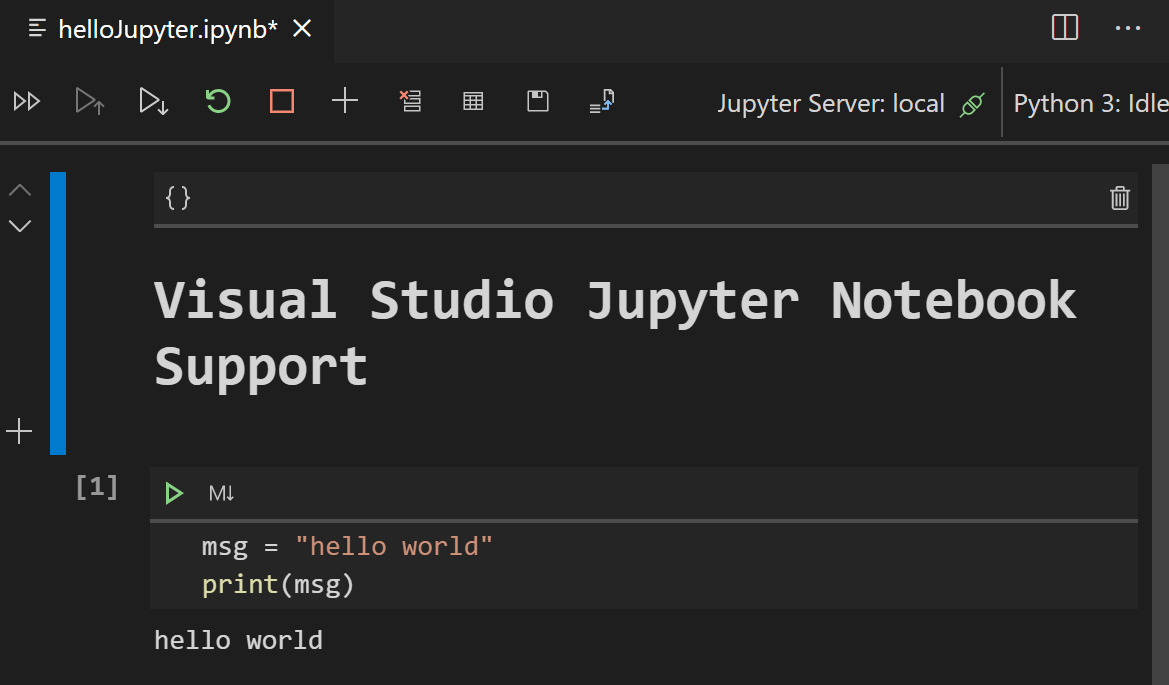Convert the markdown cell to code
Screen dimensions: 1169x685
coord(177,197)
